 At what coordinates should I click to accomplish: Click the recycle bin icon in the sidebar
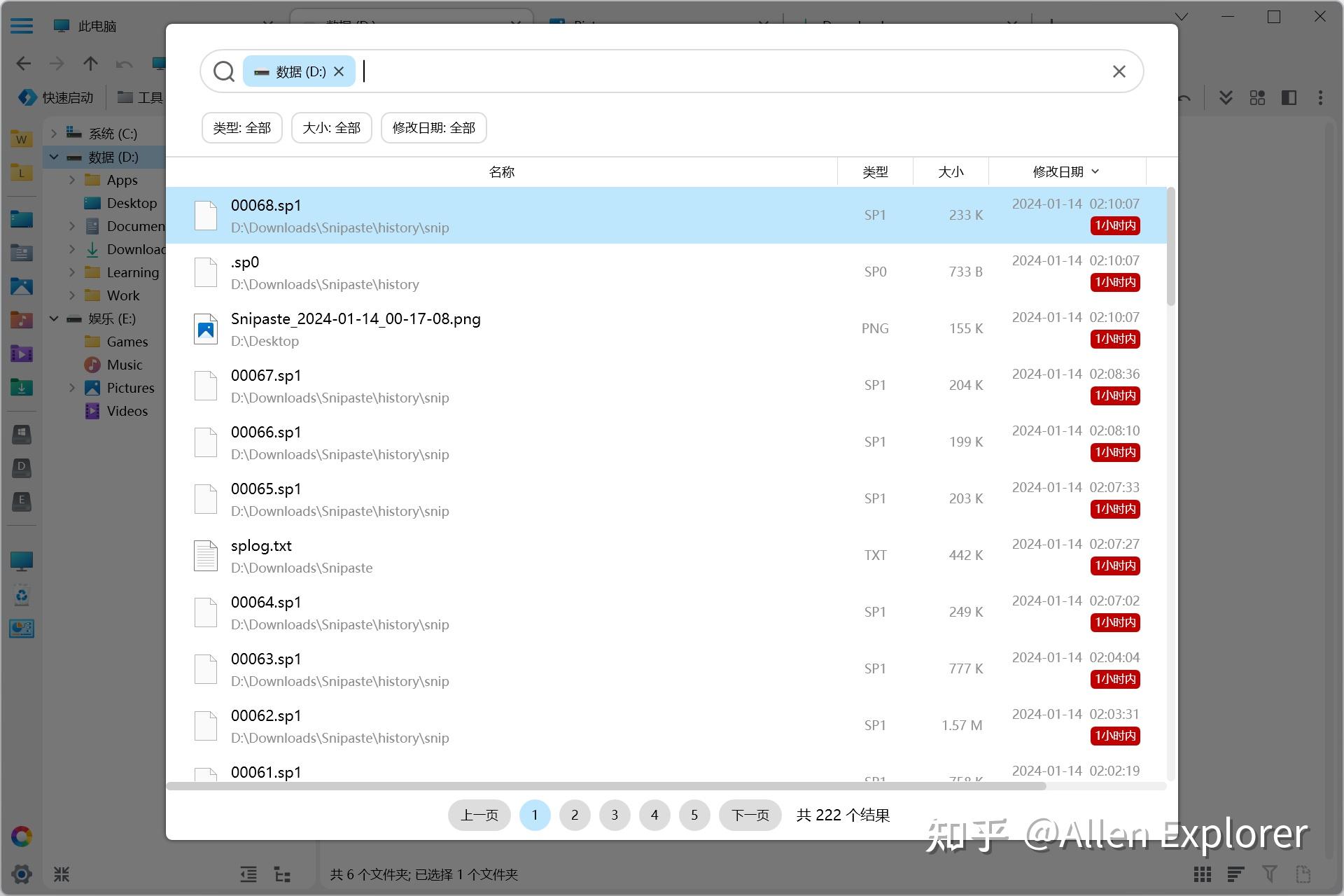coord(22,595)
